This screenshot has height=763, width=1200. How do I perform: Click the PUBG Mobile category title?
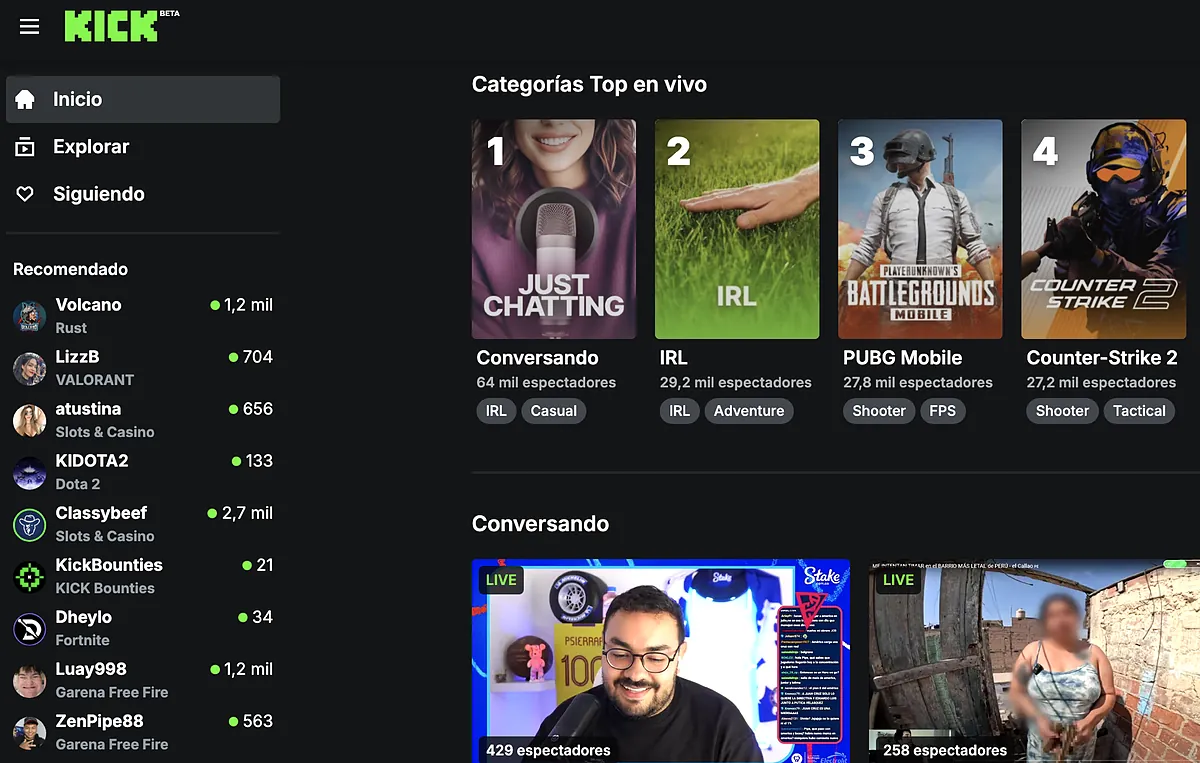coord(902,358)
